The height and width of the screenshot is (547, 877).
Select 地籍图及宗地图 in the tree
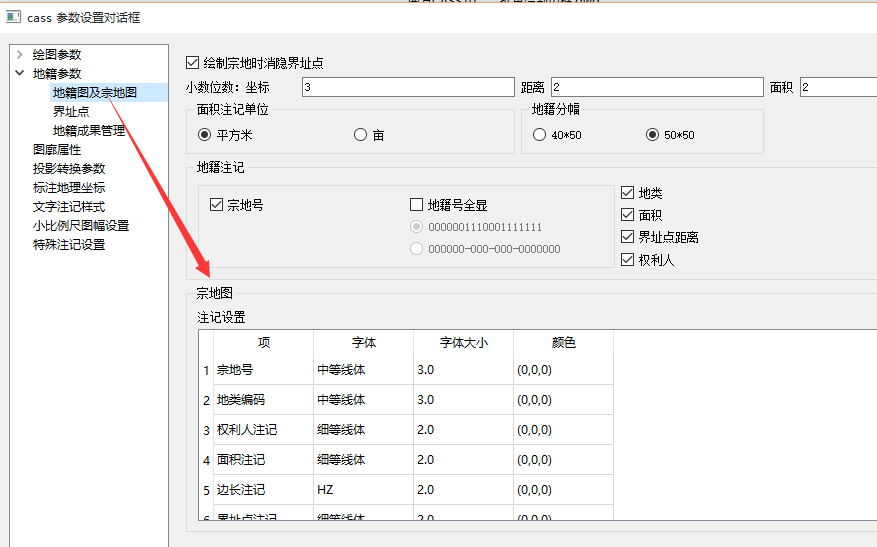point(95,92)
